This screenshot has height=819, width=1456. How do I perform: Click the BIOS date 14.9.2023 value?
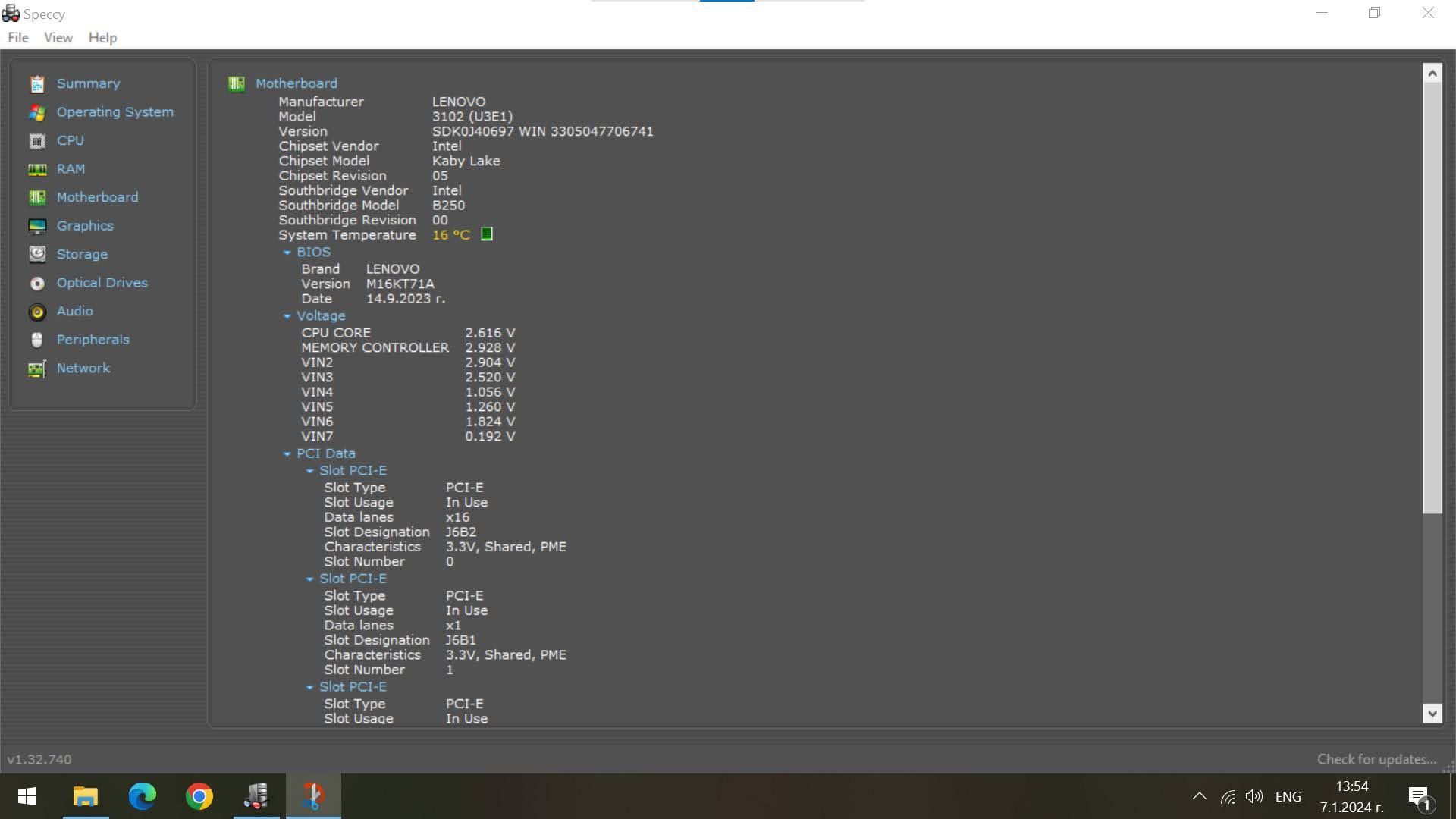coord(406,299)
